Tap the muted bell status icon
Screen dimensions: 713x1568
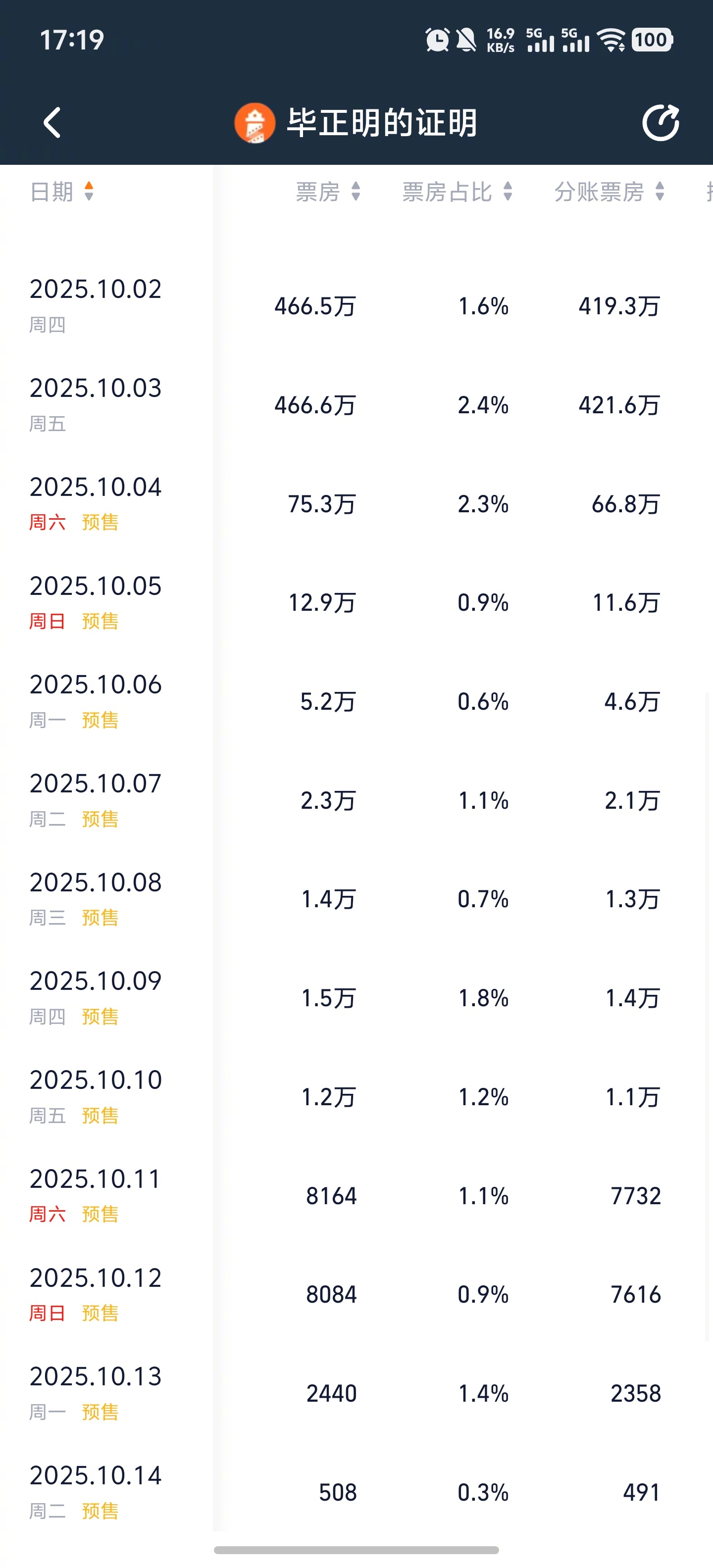click(466, 40)
